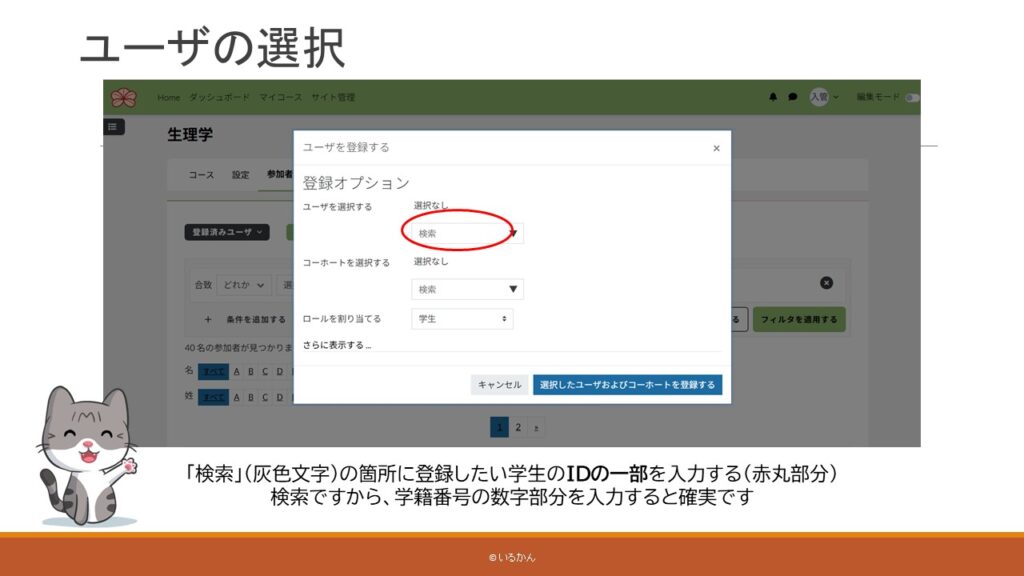Open the 登録済みユーザ dropdown

pyautogui.click(x=227, y=232)
